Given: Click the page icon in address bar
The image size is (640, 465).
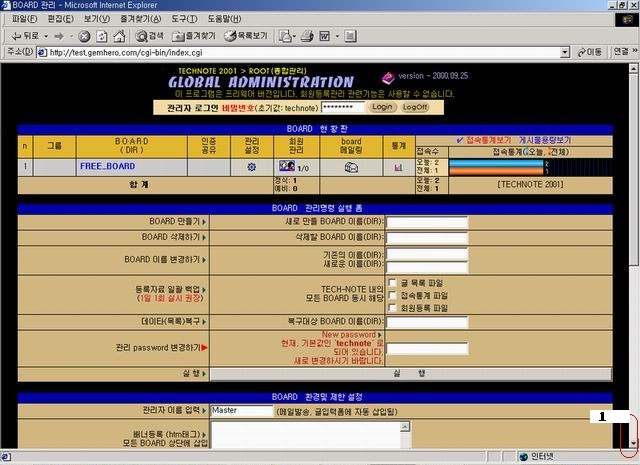Looking at the screenshot, I should (x=42, y=53).
